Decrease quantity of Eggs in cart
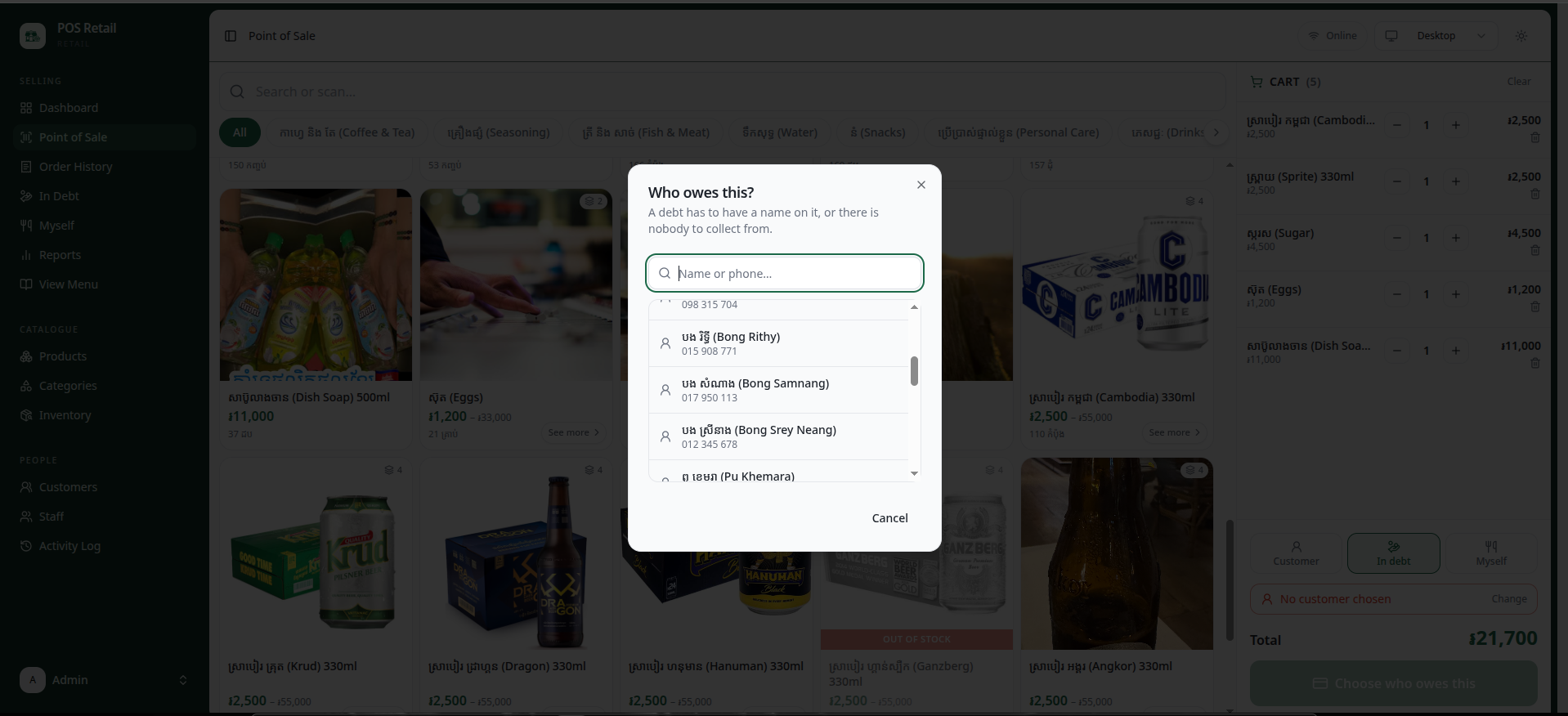This screenshot has height=716, width=1568. [x=1397, y=294]
